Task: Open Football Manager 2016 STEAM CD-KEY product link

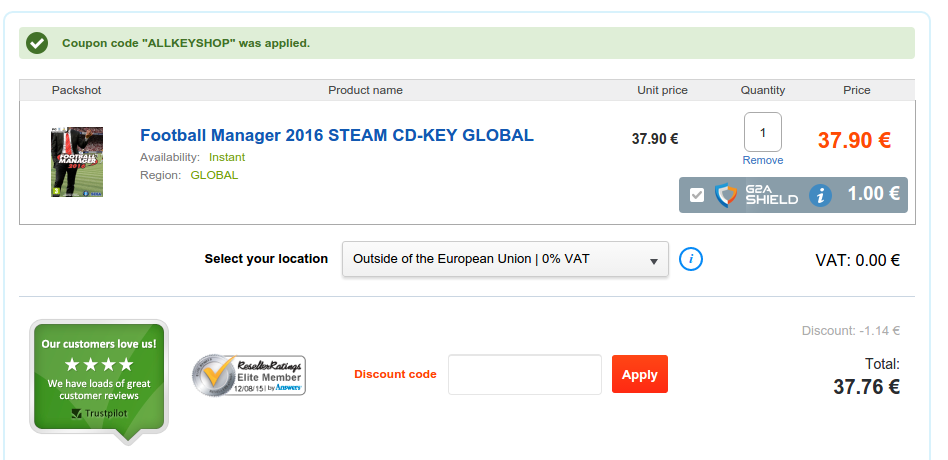Action: click(337, 135)
